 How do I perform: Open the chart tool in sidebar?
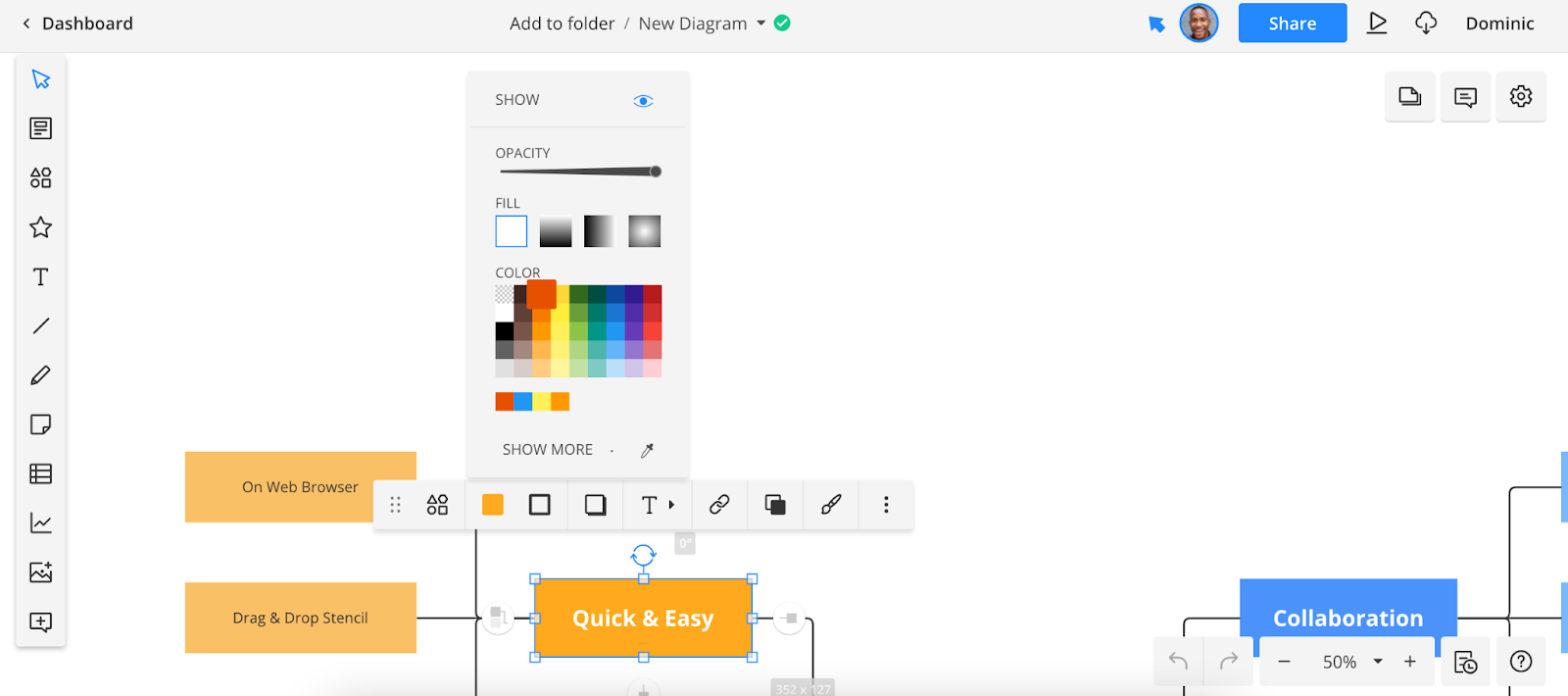40,523
